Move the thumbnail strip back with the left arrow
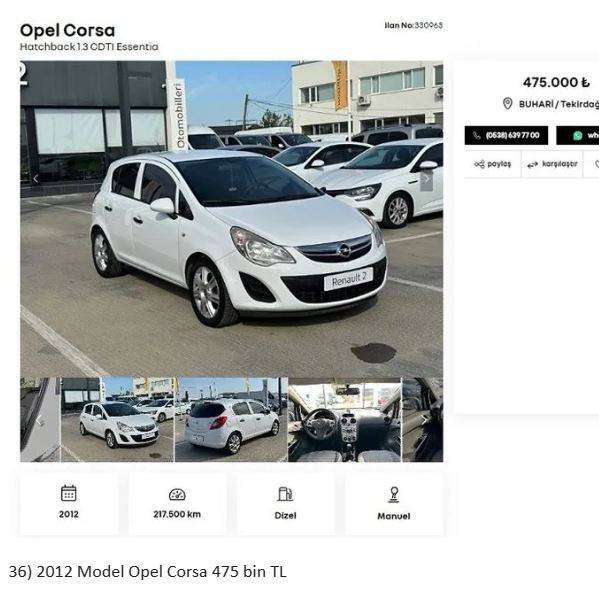Screen dimensions: 599x606 pos(39,420)
